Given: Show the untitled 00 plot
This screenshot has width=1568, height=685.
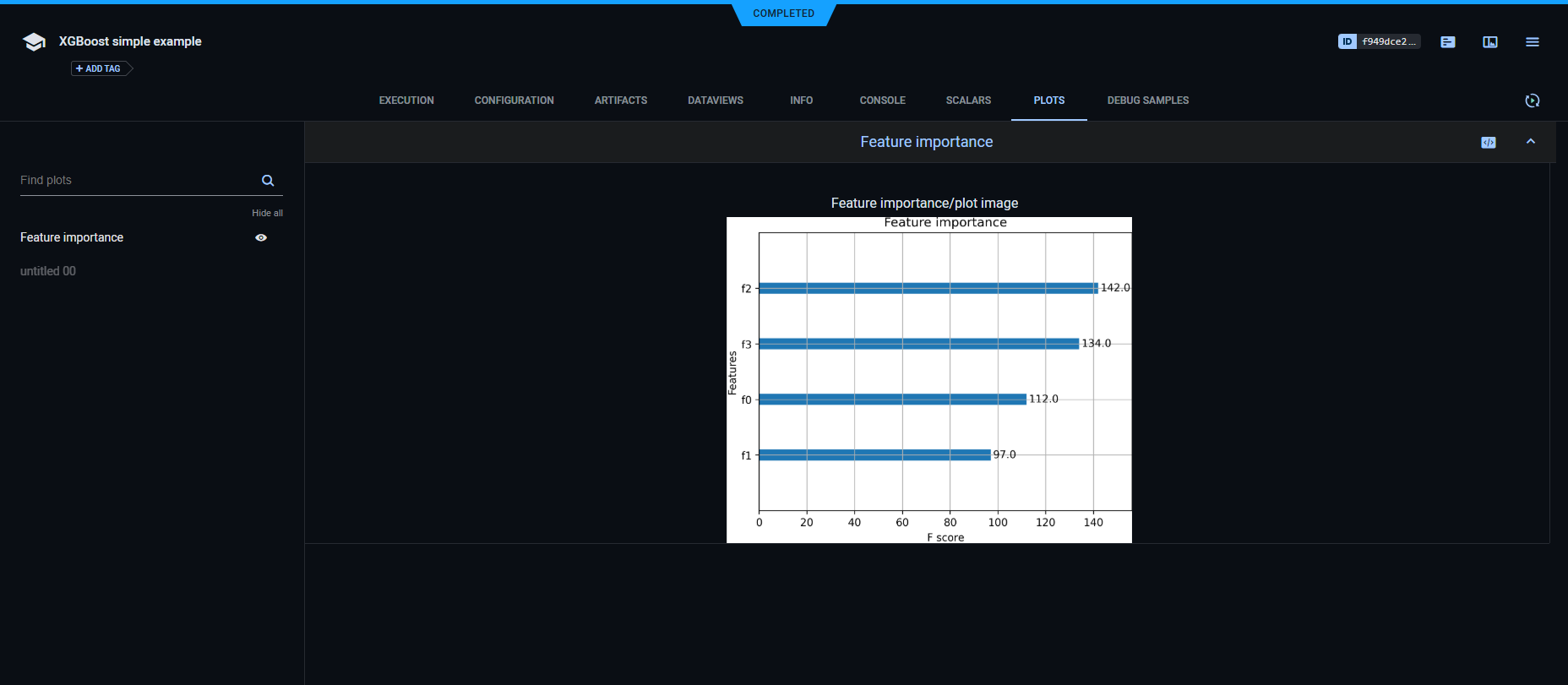Looking at the screenshot, I should 48,271.
